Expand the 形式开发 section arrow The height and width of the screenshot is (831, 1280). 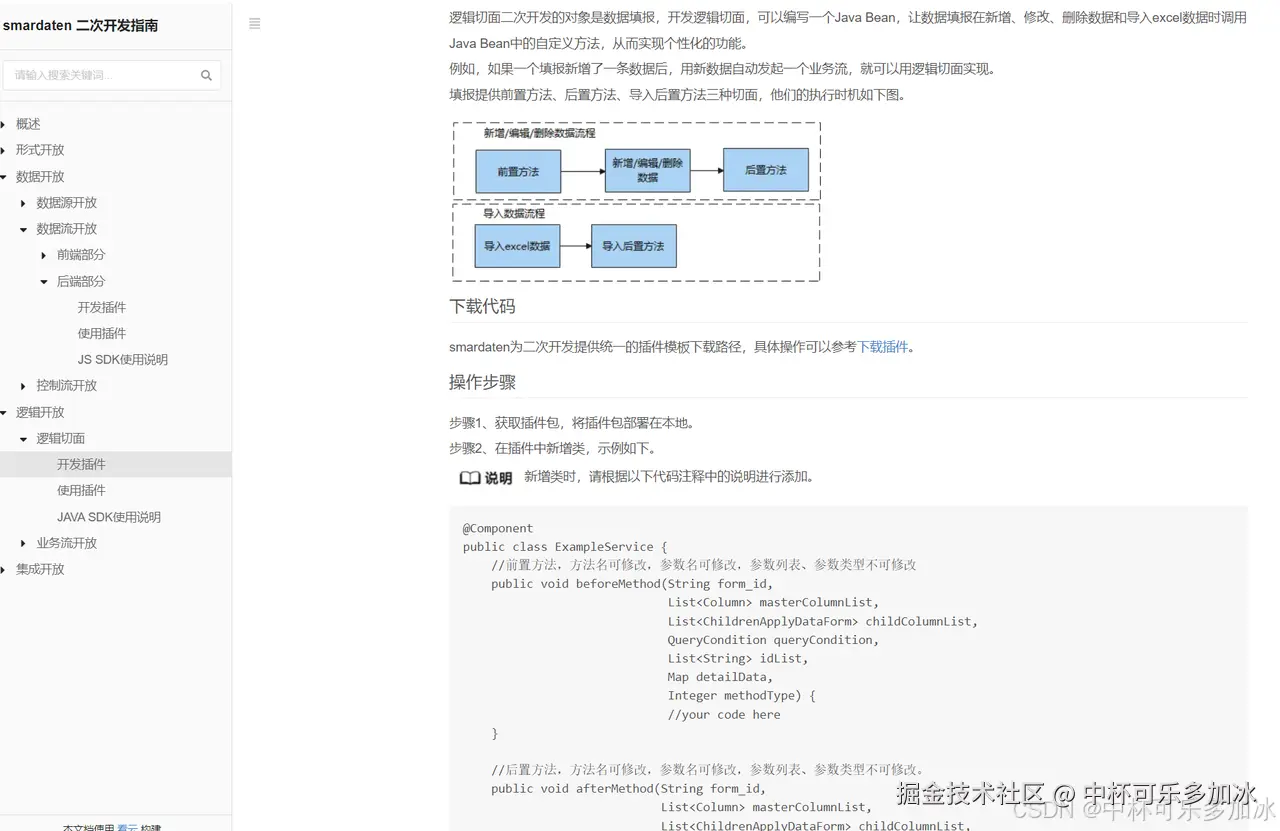click(x=4, y=150)
